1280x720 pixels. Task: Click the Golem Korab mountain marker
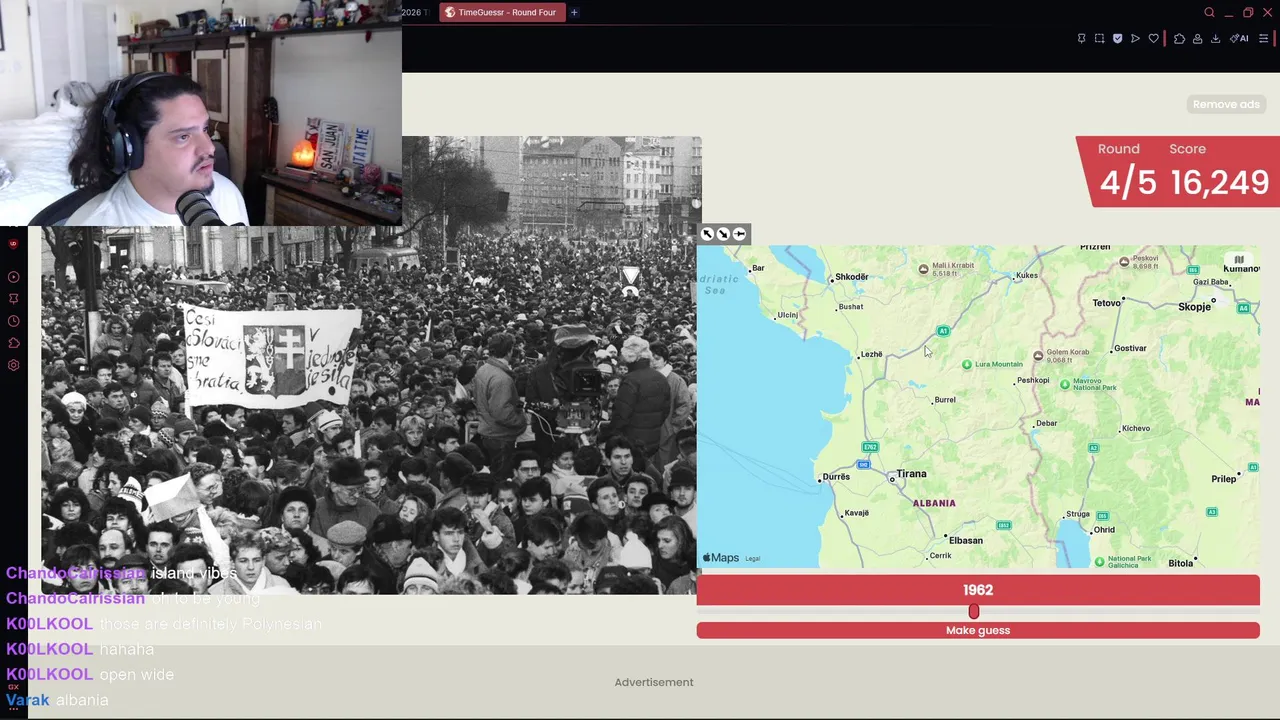1038,356
